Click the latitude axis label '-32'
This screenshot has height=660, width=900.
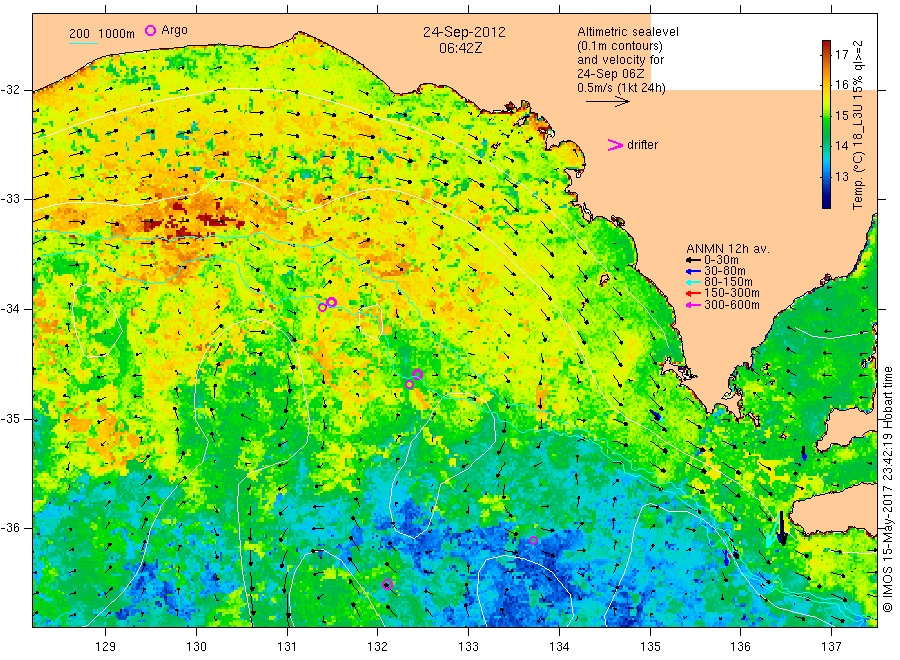click(10, 90)
